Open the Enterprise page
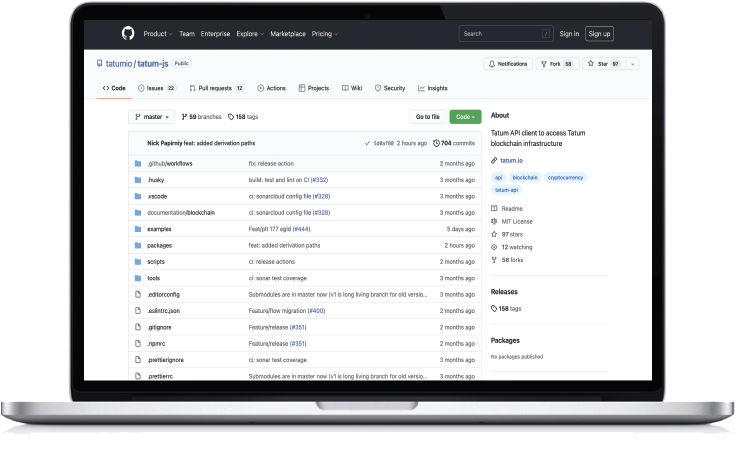This screenshot has height=451, width=735. (x=215, y=34)
